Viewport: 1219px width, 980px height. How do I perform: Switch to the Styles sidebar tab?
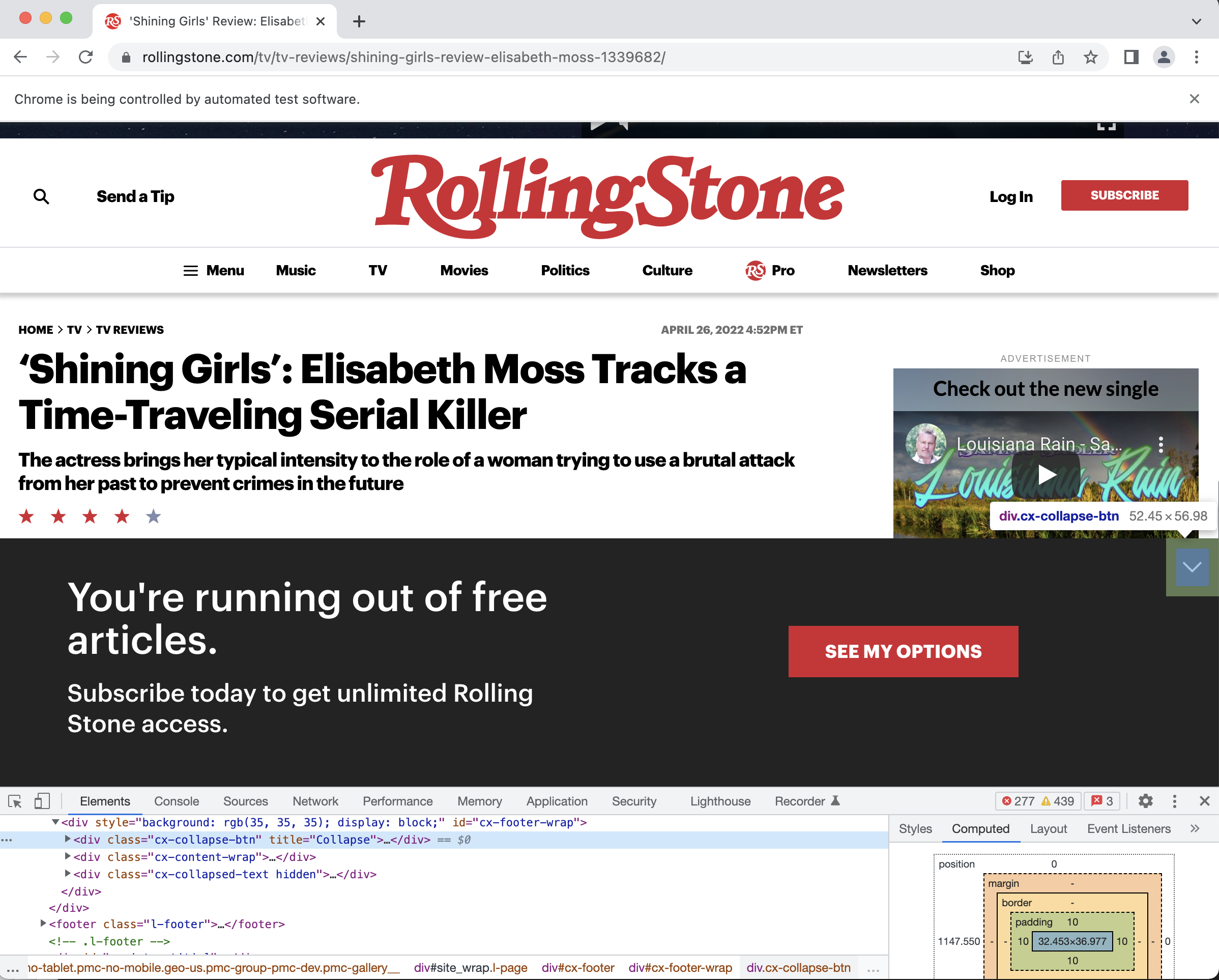tap(915, 828)
